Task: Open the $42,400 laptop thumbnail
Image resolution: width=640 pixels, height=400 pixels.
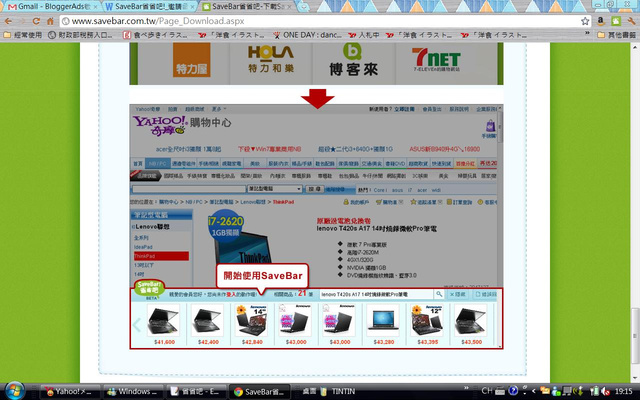Action: (208, 320)
